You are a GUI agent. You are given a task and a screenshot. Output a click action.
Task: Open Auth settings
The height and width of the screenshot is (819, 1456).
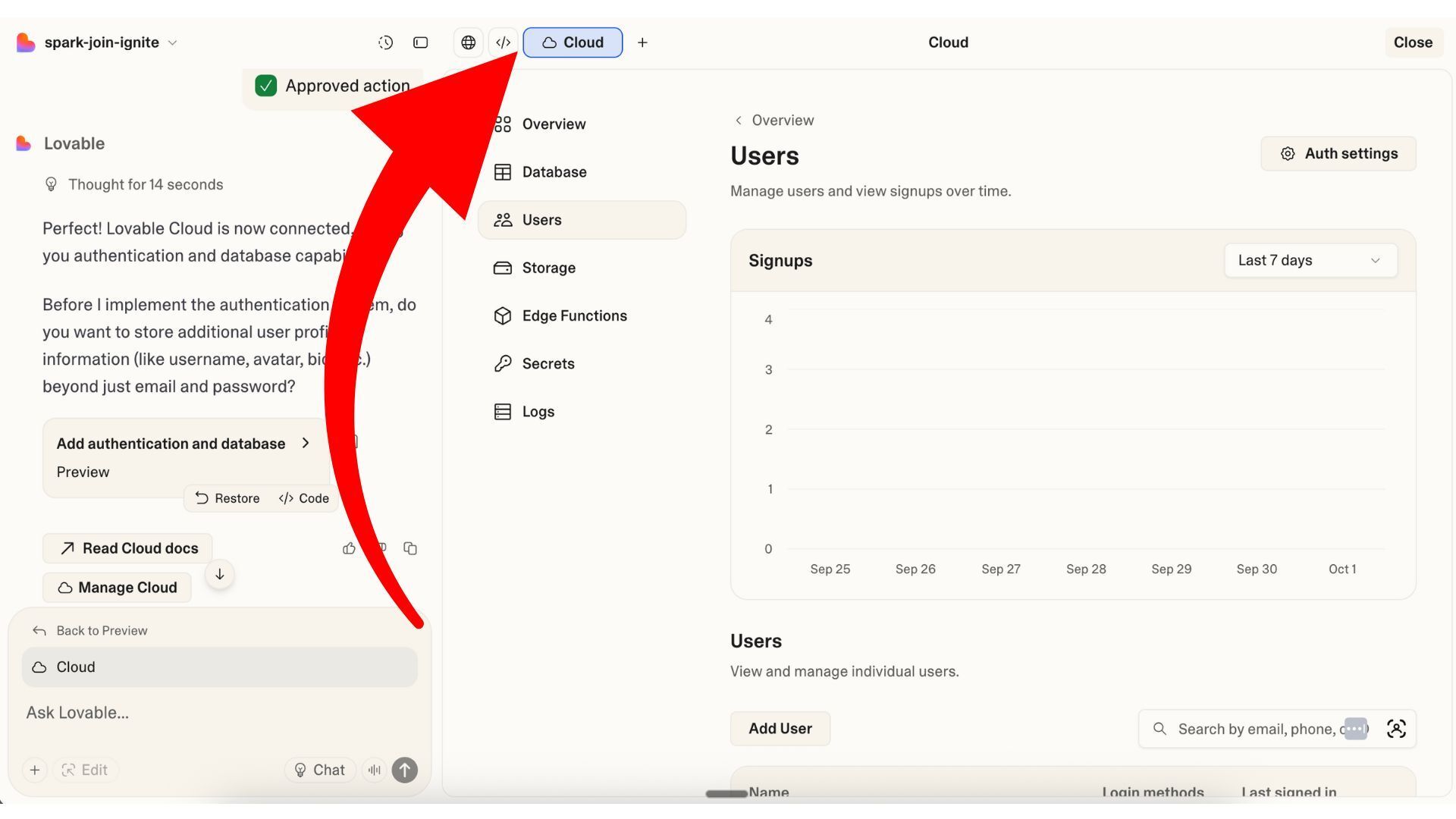tap(1338, 154)
